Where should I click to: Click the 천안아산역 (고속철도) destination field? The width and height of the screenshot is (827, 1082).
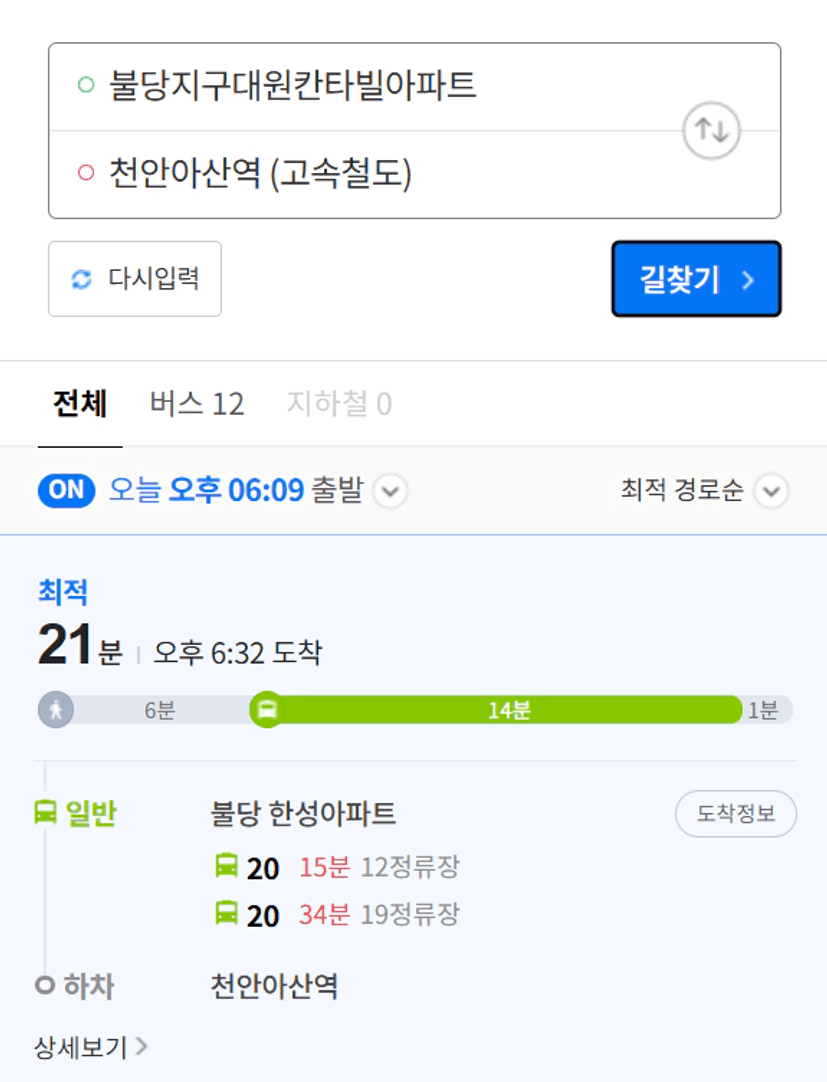(x=414, y=174)
